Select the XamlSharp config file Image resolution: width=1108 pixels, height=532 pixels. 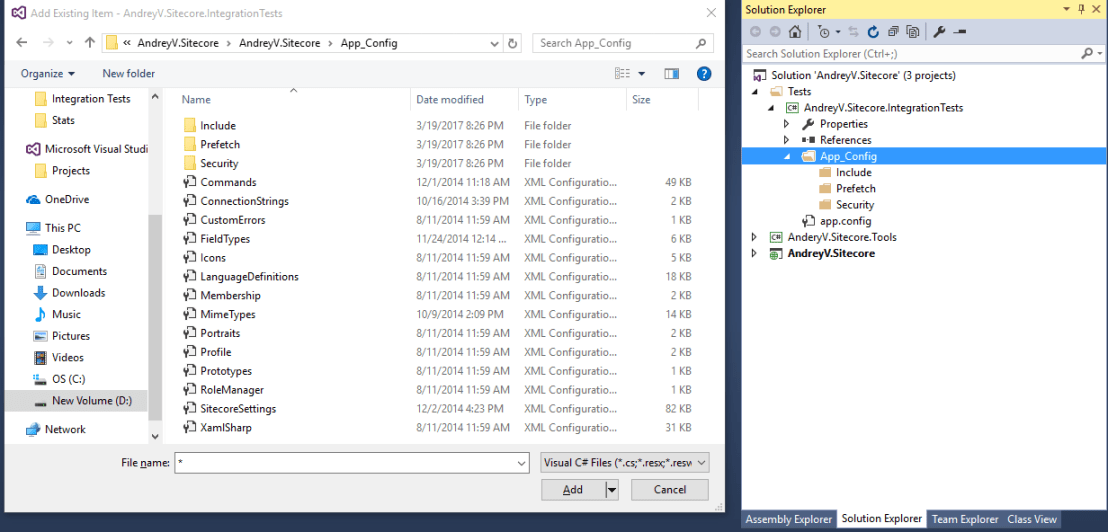pos(225,427)
